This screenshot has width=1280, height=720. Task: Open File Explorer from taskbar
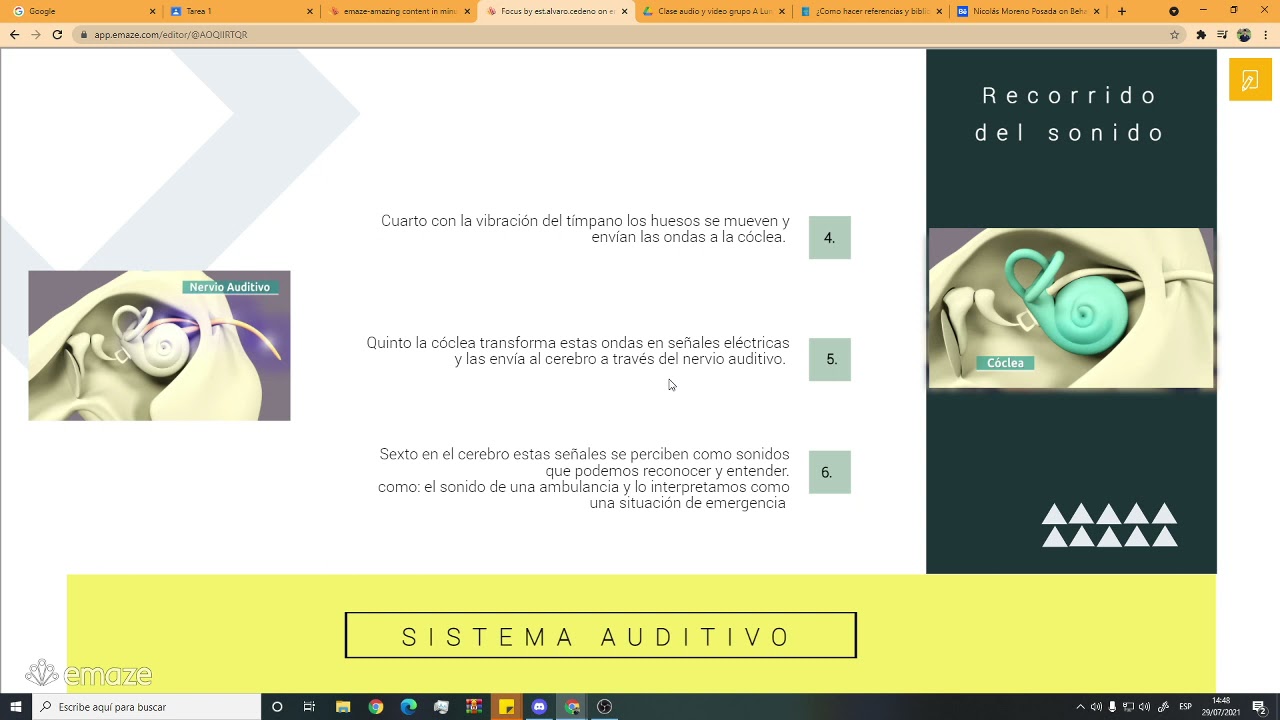(x=343, y=707)
